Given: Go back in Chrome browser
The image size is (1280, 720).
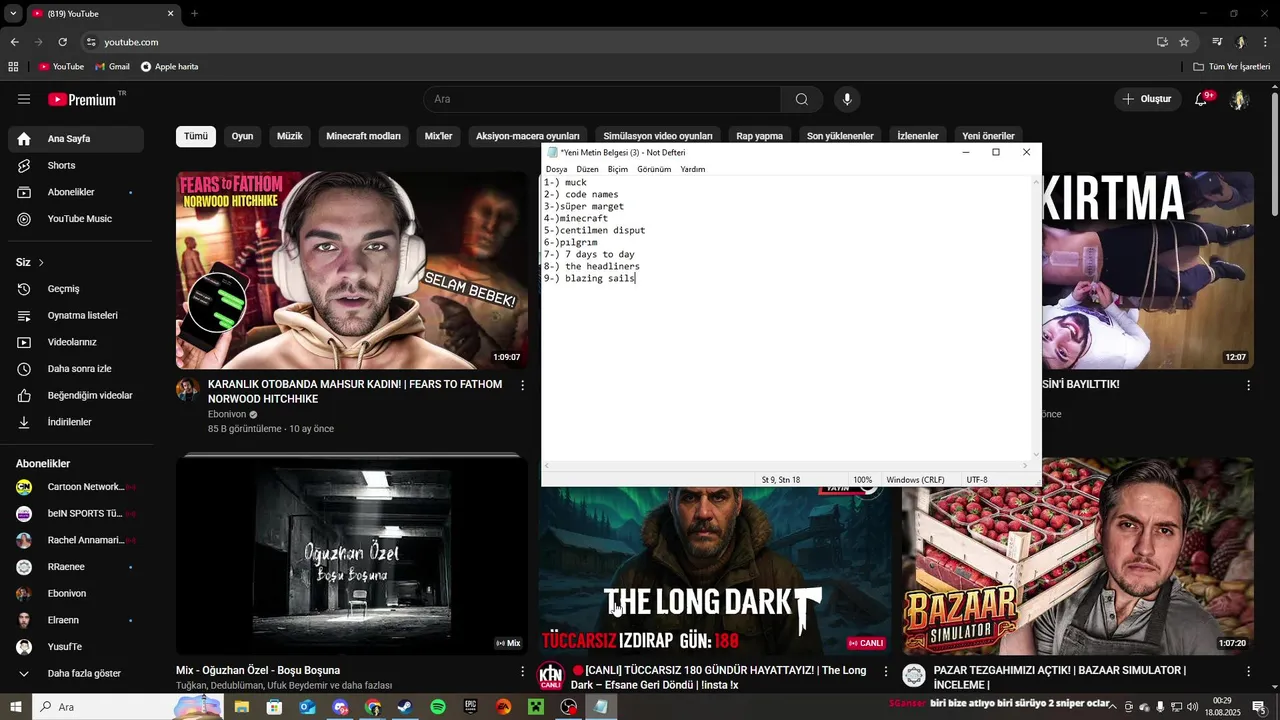Looking at the screenshot, I should (x=14, y=42).
